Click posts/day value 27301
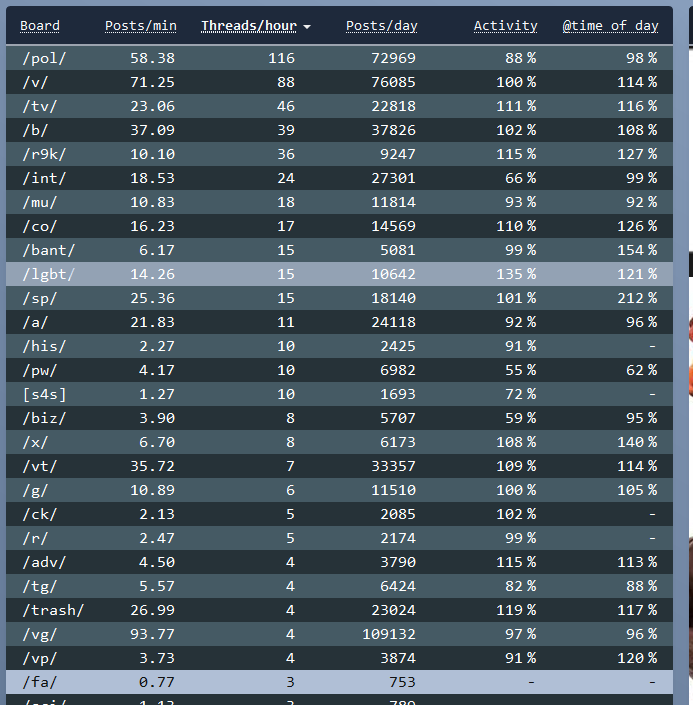The image size is (693, 705). tap(393, 178)
